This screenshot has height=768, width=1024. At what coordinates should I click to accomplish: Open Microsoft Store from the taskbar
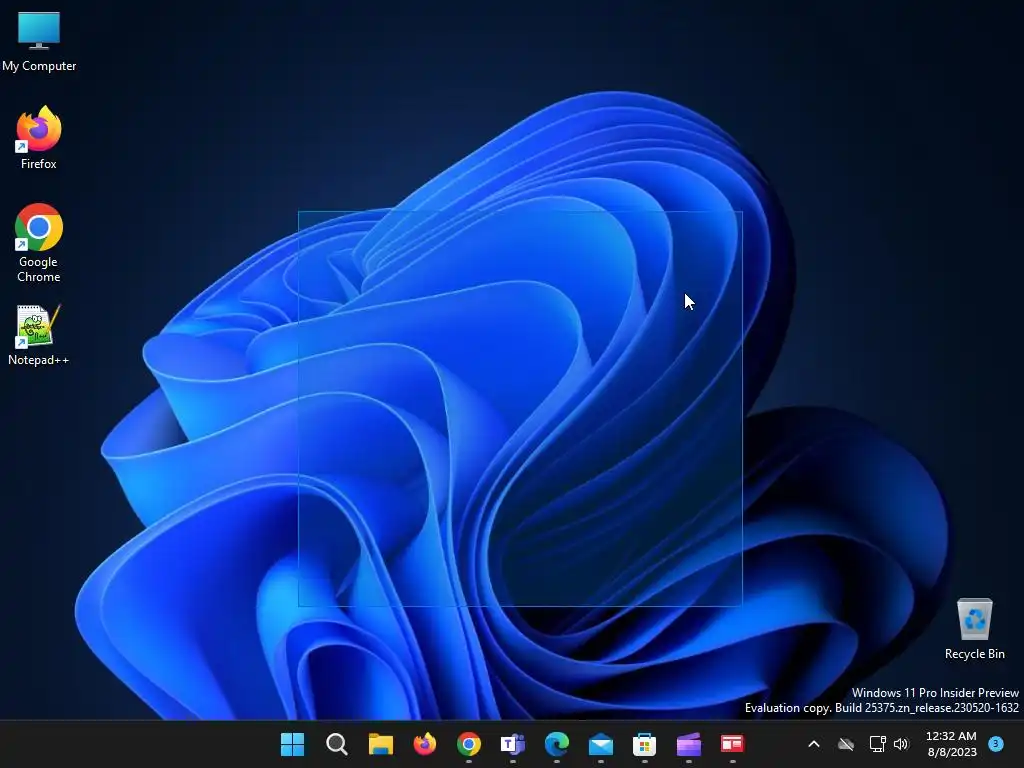pos(645,744)
